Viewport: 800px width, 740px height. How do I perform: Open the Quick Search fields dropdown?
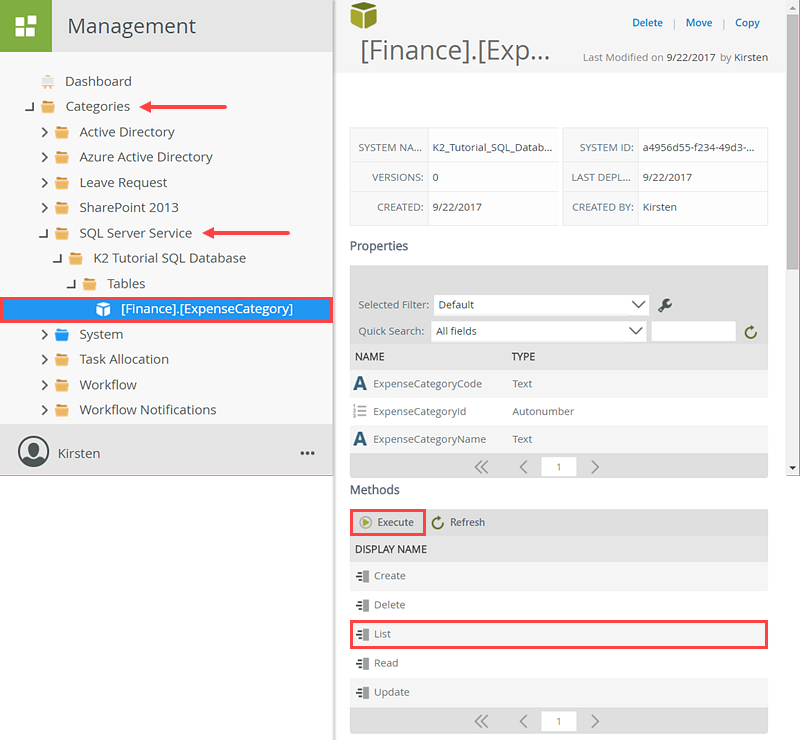[540, 331]
